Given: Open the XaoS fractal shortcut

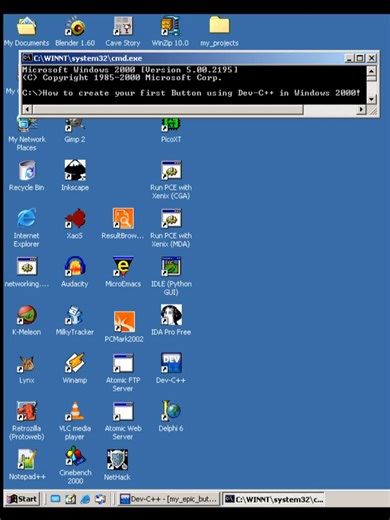Looking at the screenshot, I should (x=75, y=224).
